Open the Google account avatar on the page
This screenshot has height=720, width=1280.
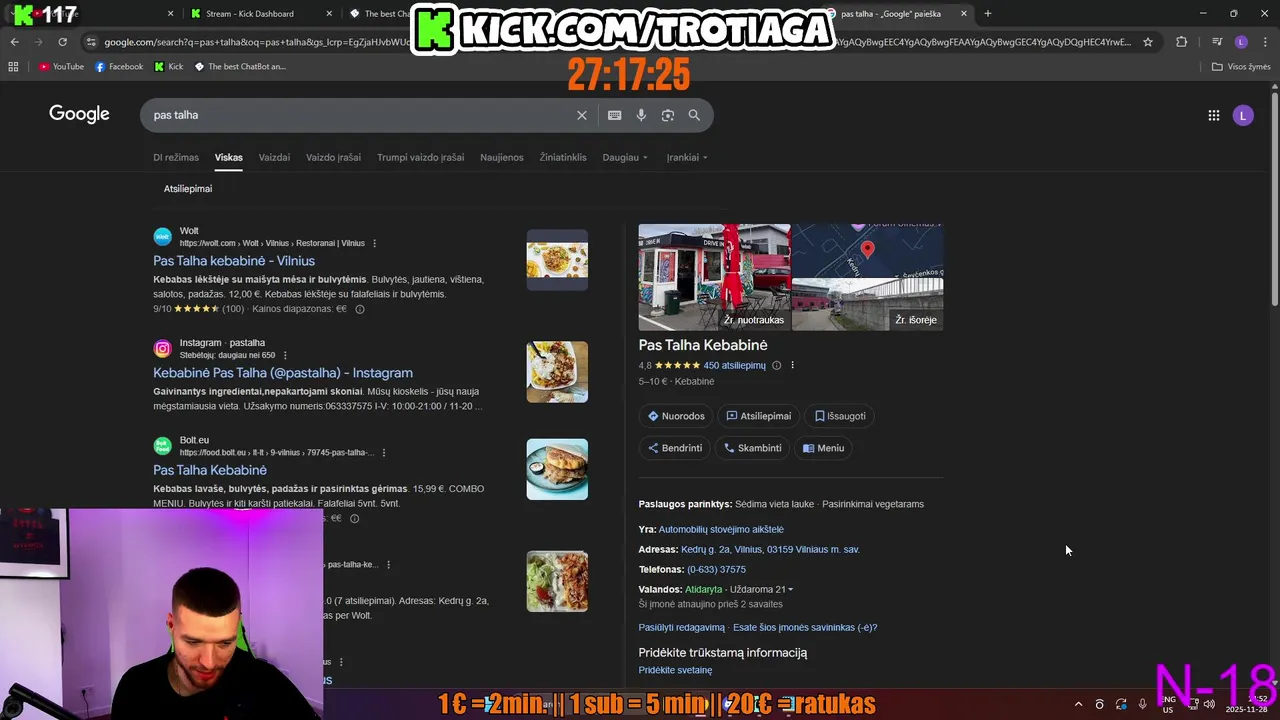[1243, 115]
